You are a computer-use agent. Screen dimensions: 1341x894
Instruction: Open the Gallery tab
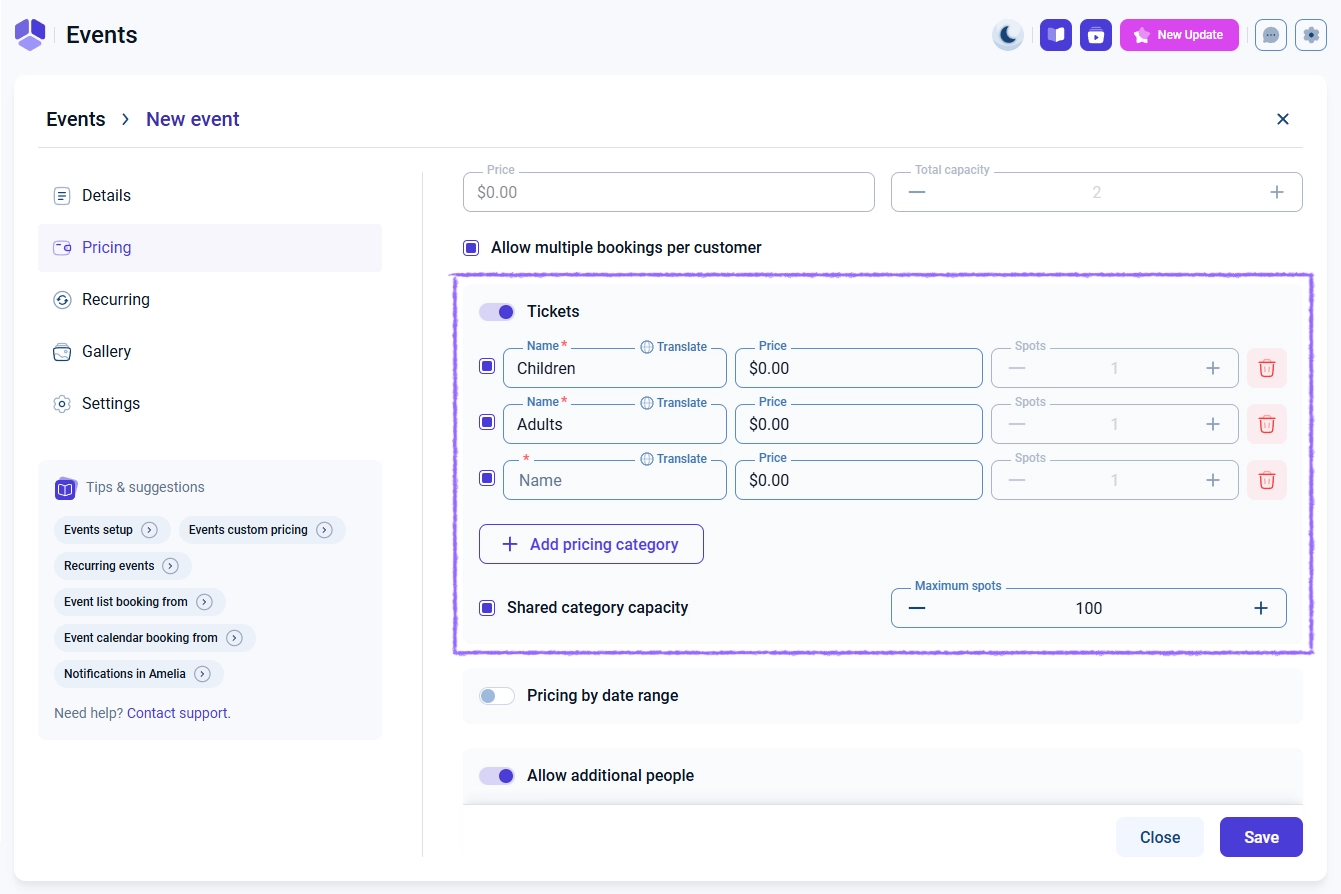coord(106,352)
